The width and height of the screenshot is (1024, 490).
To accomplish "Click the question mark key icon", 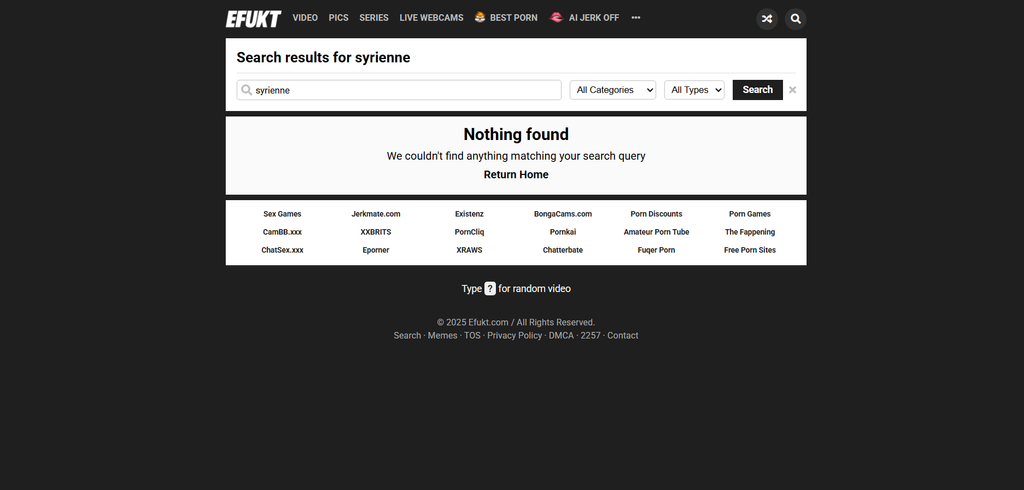I will [x=490, y=288].
